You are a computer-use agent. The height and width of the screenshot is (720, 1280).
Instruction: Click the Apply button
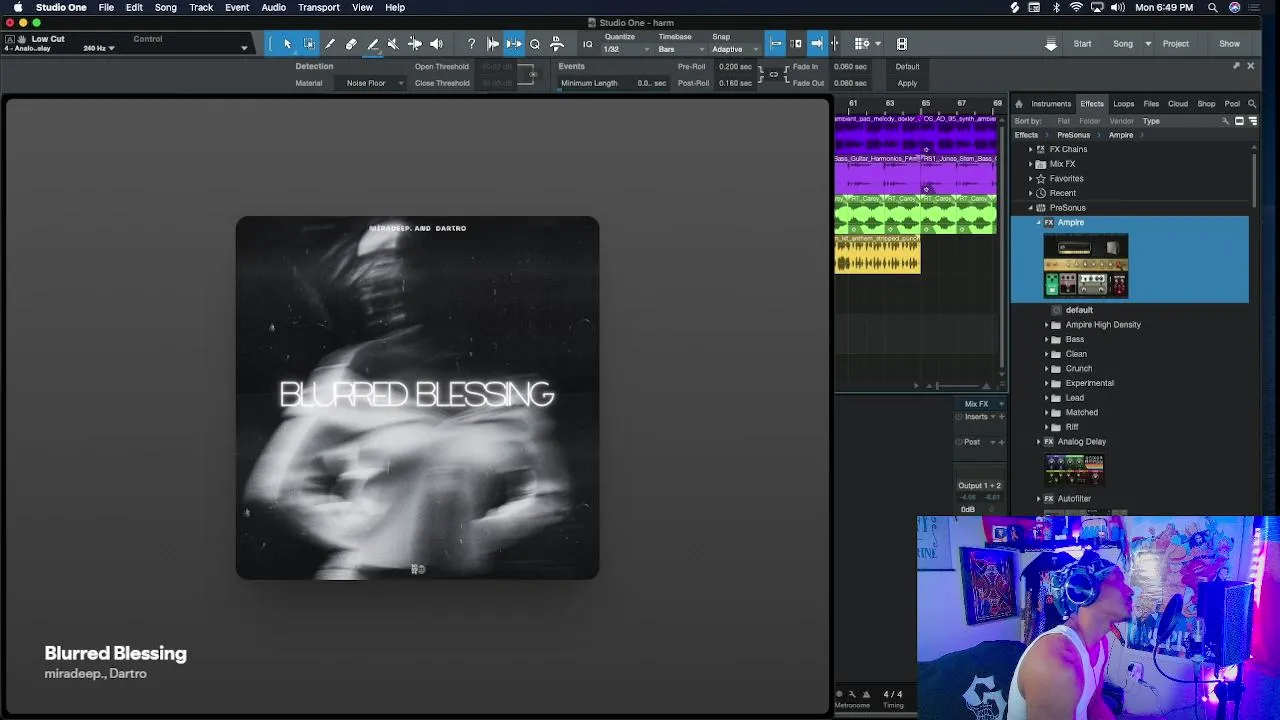click(907, 83)
